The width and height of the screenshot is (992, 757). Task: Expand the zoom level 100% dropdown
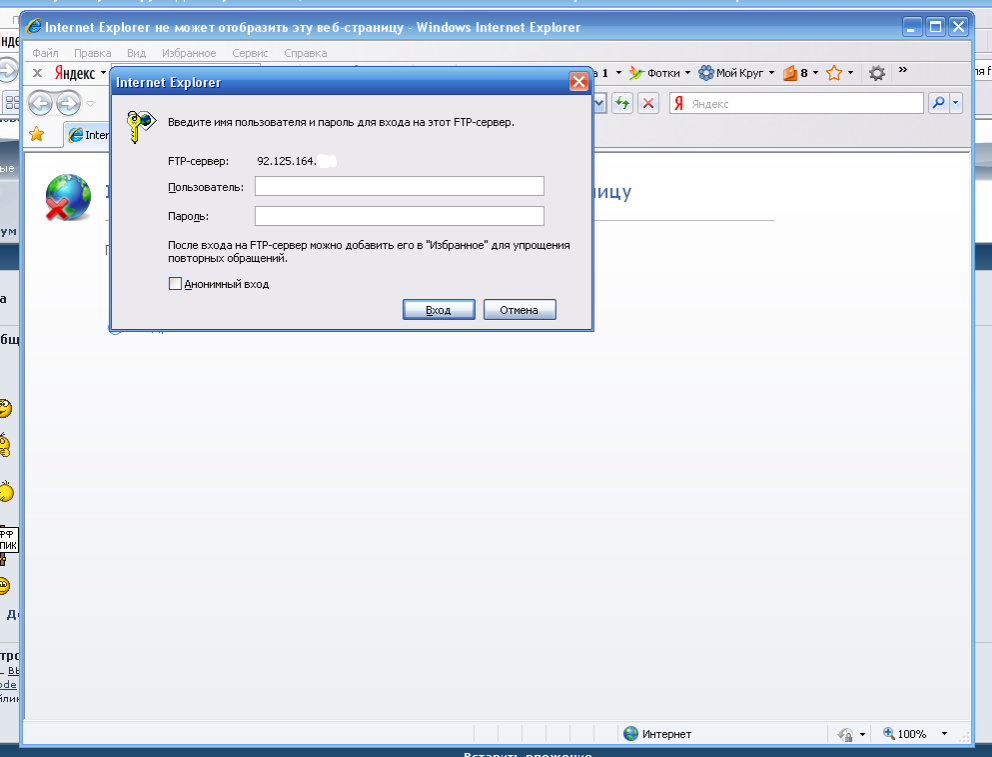coord(945,734)
